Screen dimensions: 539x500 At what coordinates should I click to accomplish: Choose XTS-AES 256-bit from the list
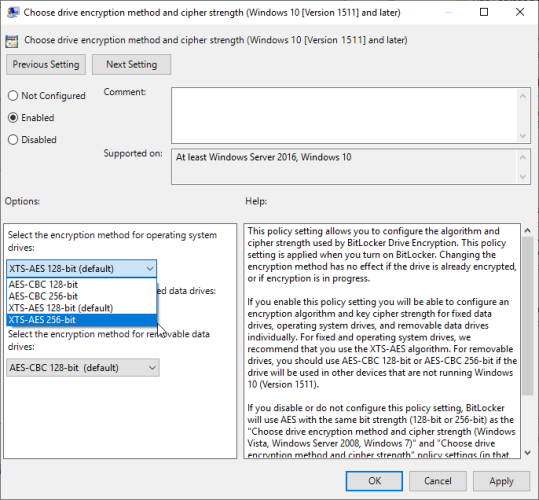pyautogui.click(x=81, y=320)
